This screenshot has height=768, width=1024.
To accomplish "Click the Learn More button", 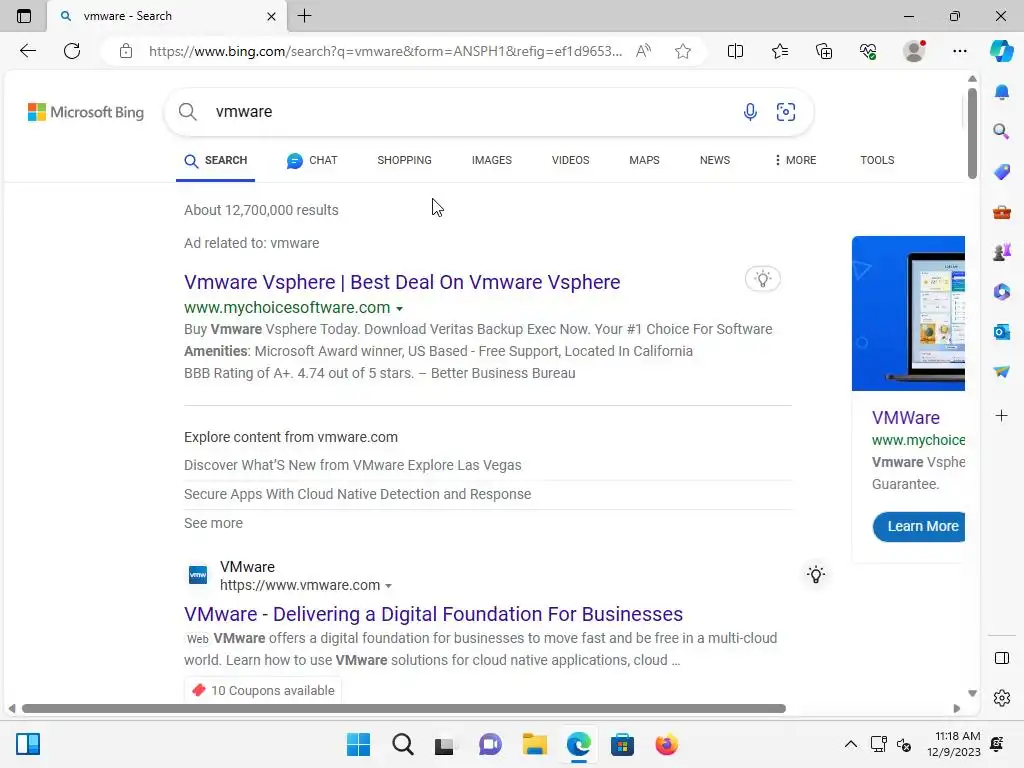I will click(919, 526).
